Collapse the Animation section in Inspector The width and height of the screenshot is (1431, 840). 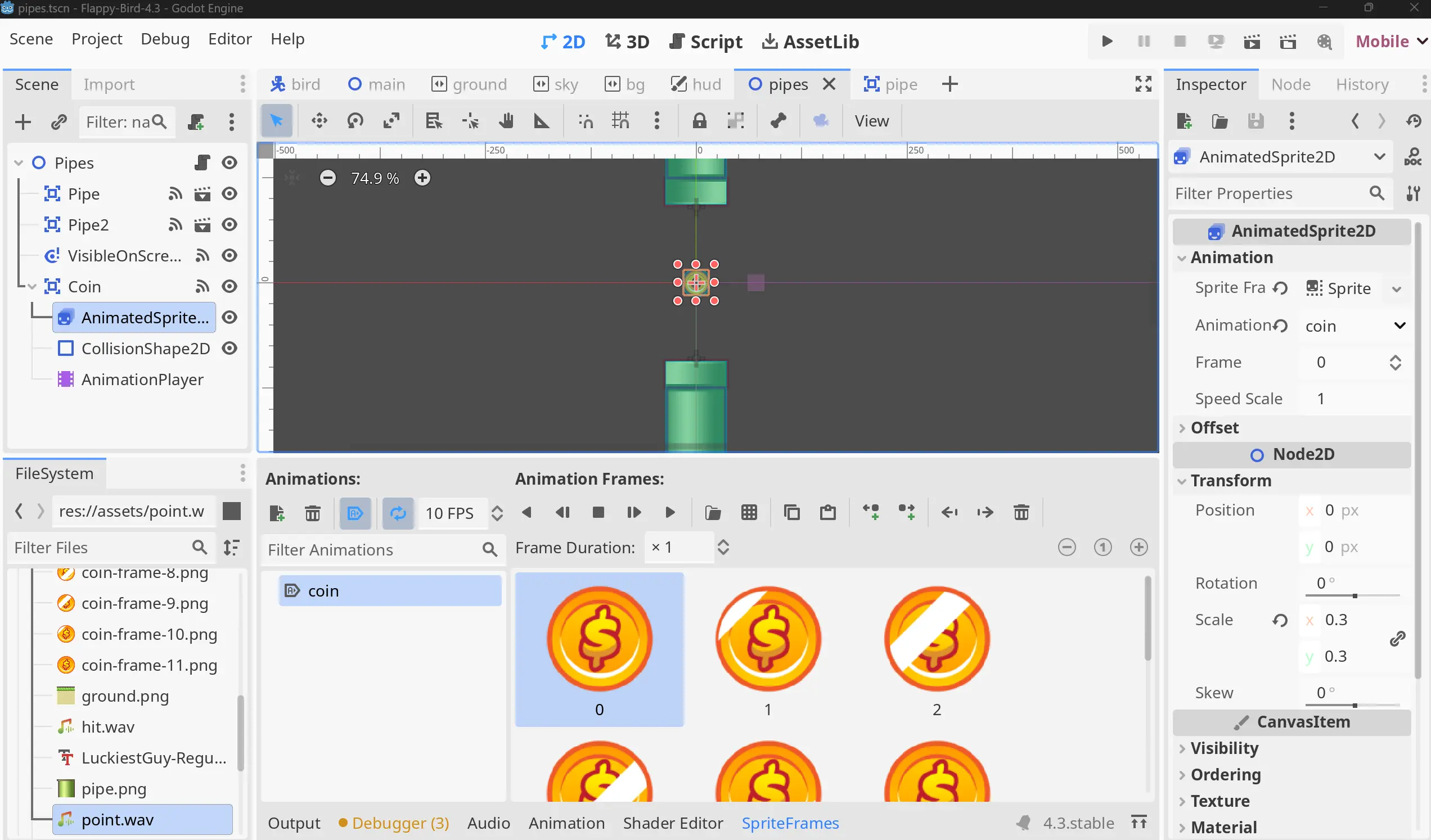(1182, 258)
